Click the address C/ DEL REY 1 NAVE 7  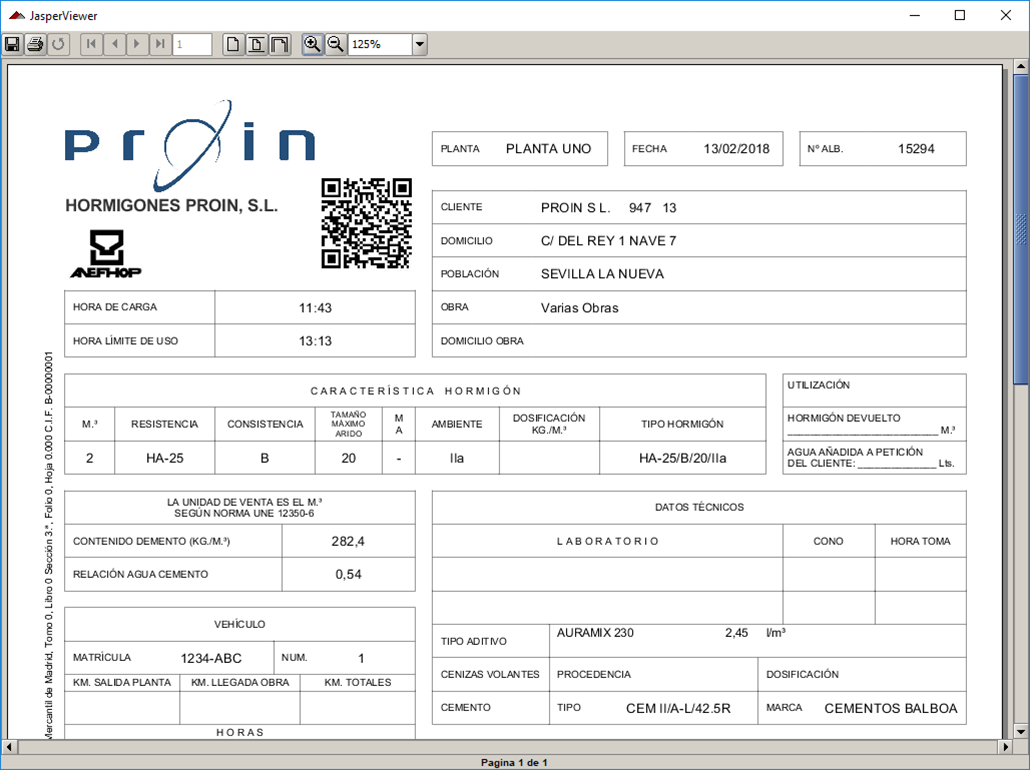pos(608,241)
